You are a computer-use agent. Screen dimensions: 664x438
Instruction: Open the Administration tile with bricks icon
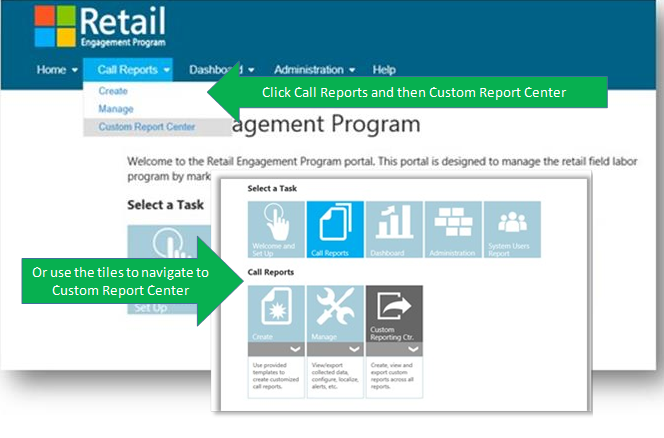453,230
